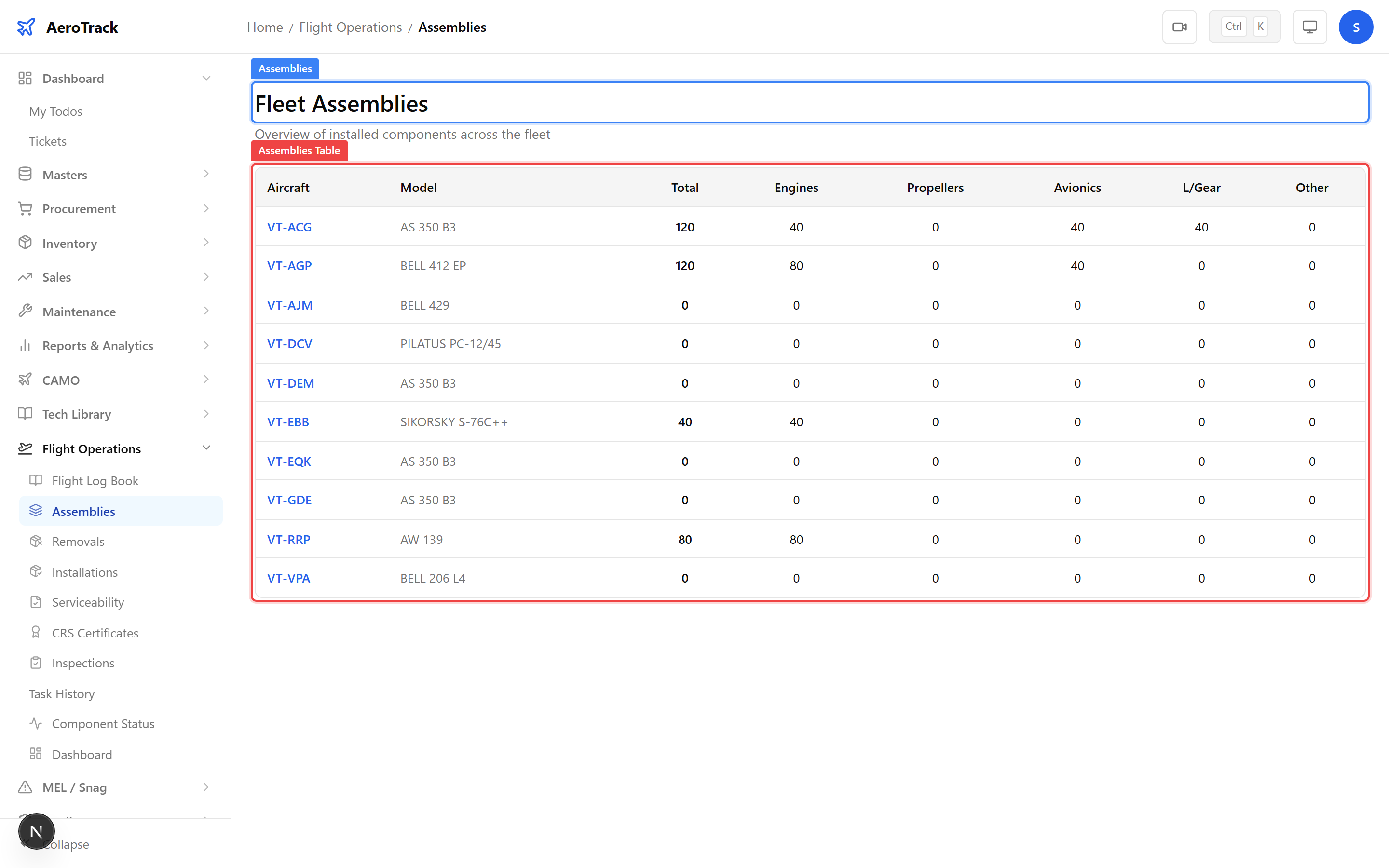
Task: Click the CRS Certificates badge icon
Action: (36, 633)
